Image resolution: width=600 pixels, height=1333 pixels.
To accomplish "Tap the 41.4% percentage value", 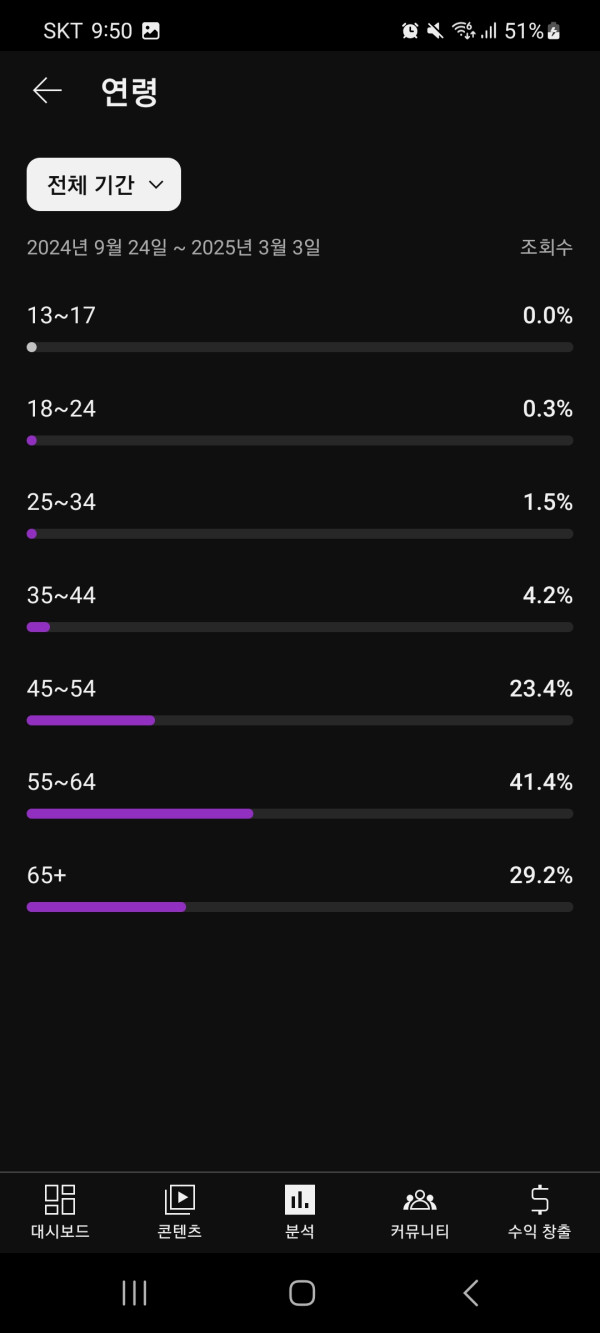I will point(541,782).
